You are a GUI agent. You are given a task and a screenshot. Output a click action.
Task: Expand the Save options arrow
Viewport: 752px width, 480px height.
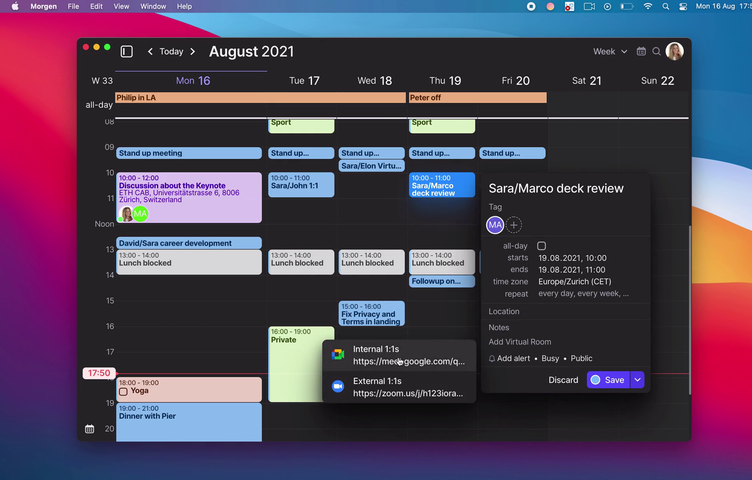[x=637, y=380]
